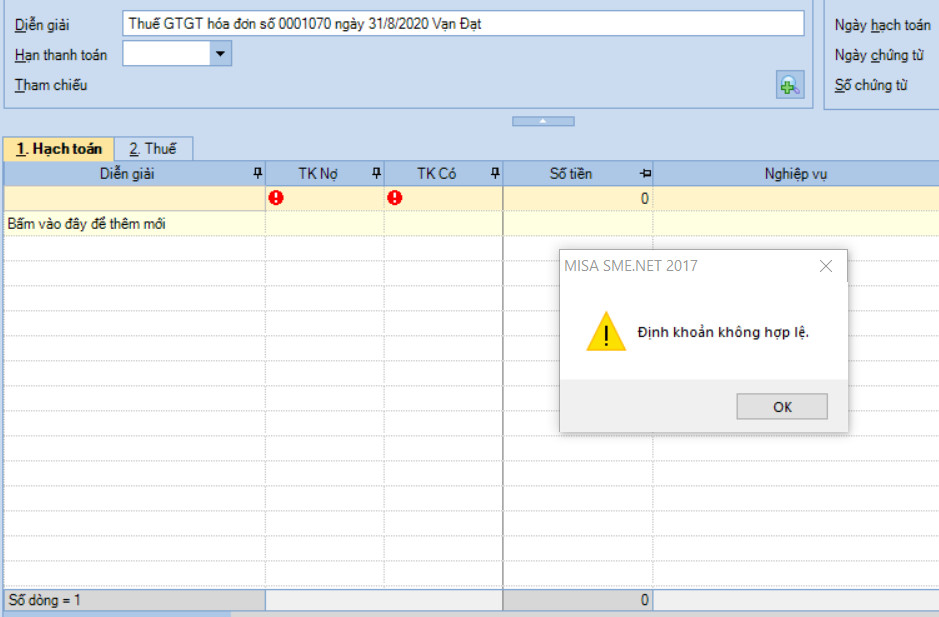
Task: Click the pin icon on TK Có column
Action: [x=495, y=174]
